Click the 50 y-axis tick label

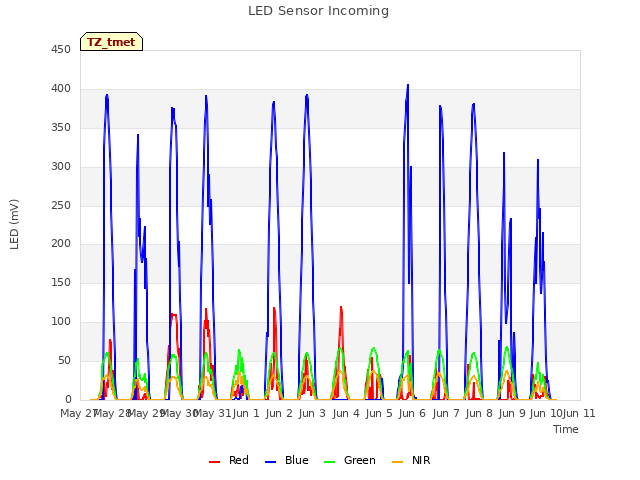[64, 361]
